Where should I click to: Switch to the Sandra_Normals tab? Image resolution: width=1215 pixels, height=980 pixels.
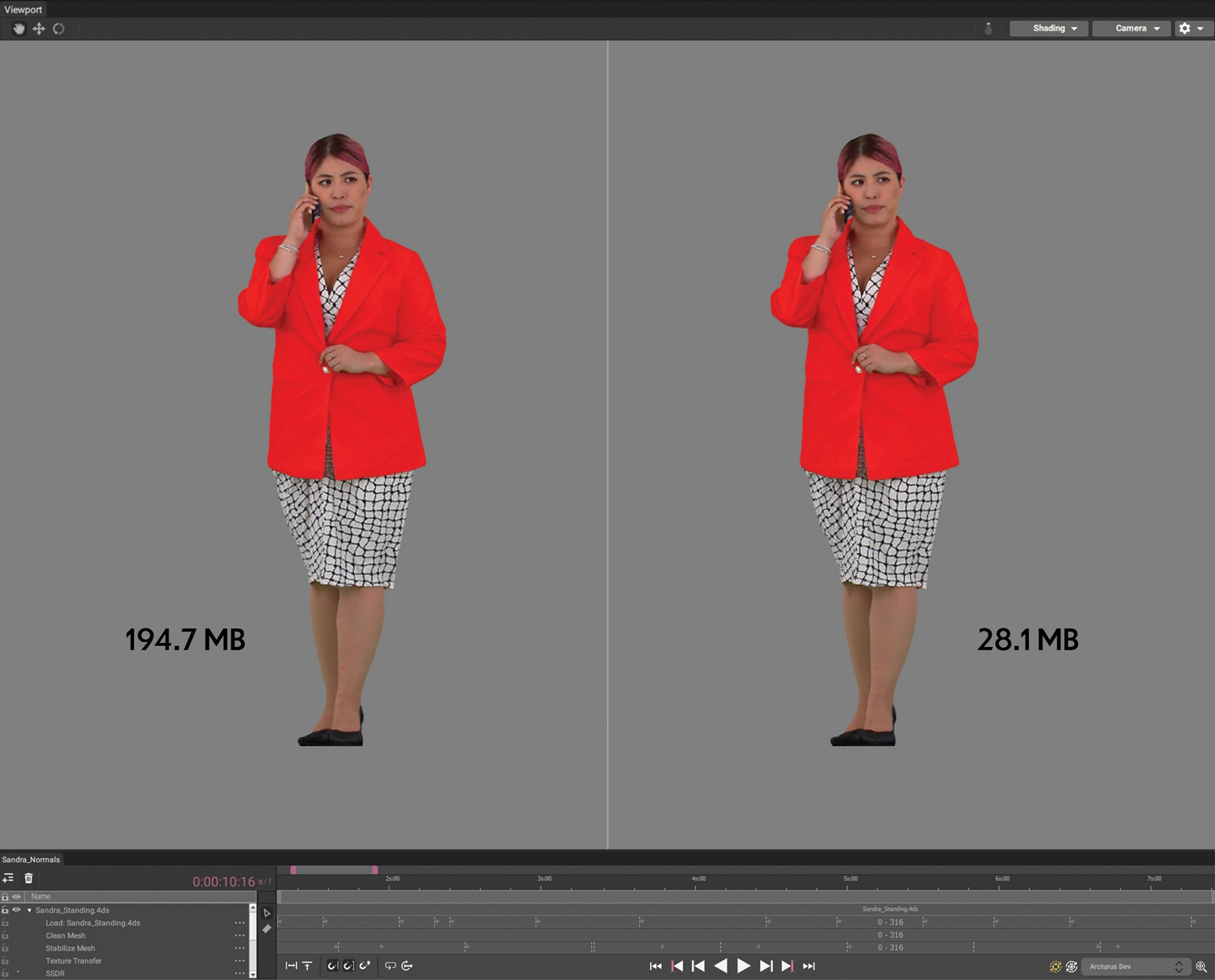coord(31,859)
